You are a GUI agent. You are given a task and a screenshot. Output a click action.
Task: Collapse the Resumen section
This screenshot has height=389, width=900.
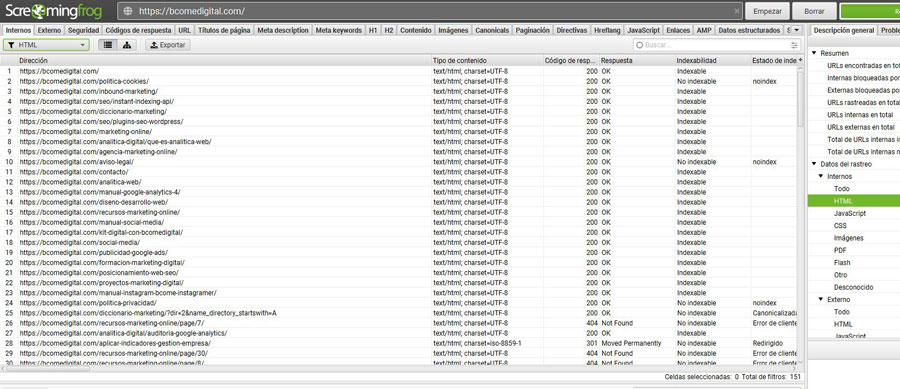(x=814, y=53)
